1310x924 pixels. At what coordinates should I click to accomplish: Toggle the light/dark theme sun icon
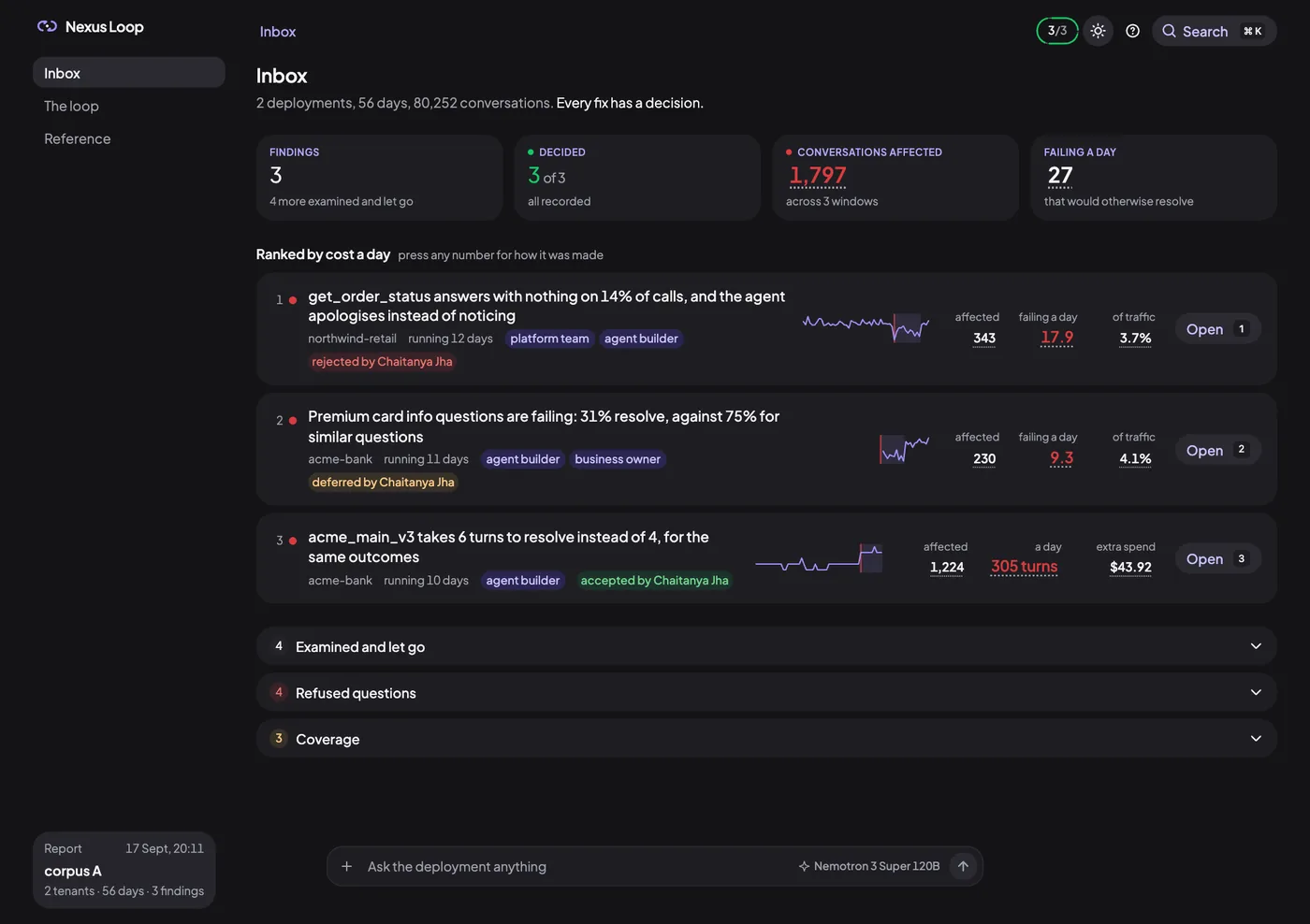click(x=1098, y=31)
